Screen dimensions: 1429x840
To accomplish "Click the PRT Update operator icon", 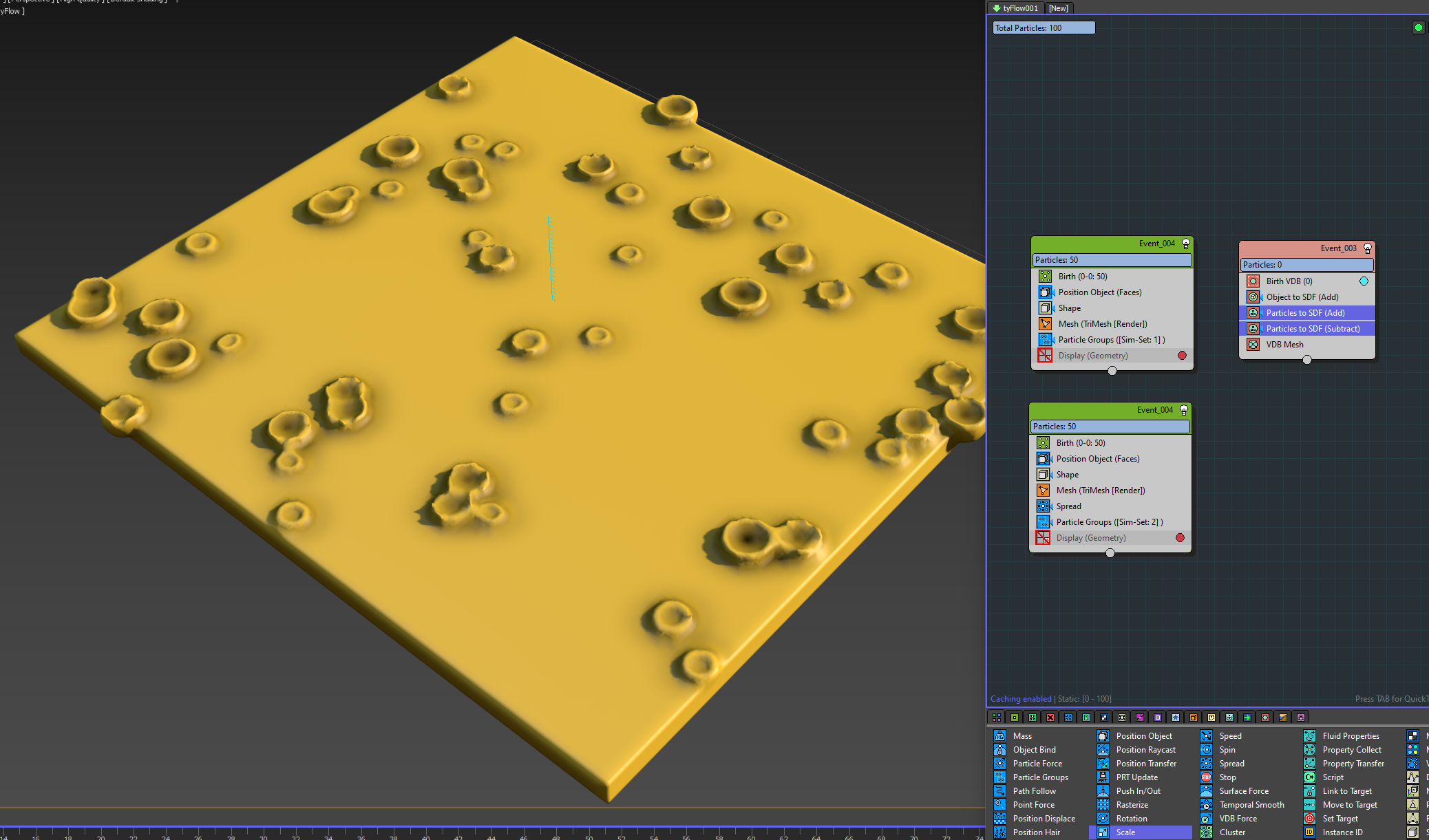I will [x=1103, y=777].
